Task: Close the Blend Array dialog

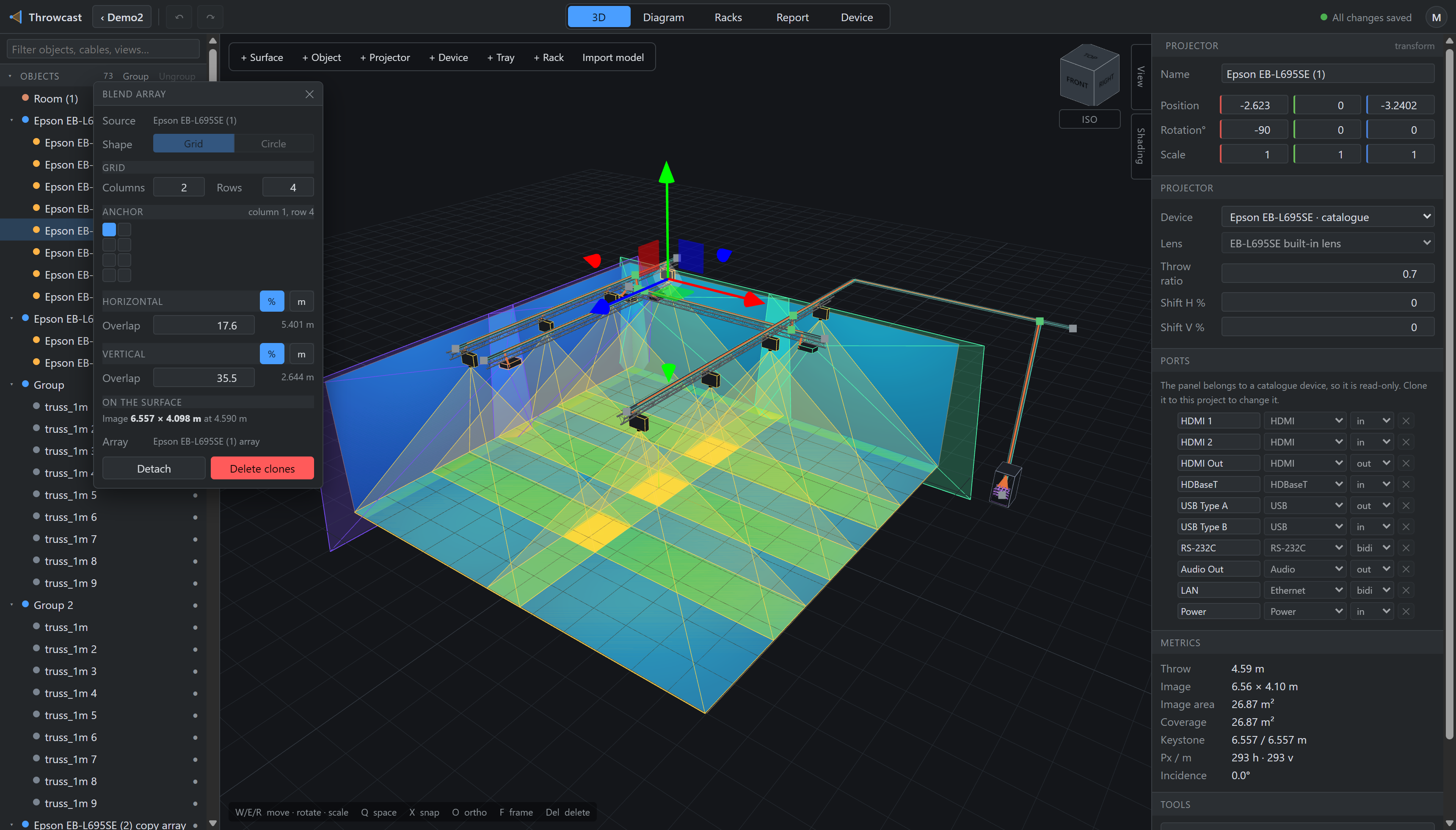Action: click(309, 94)
